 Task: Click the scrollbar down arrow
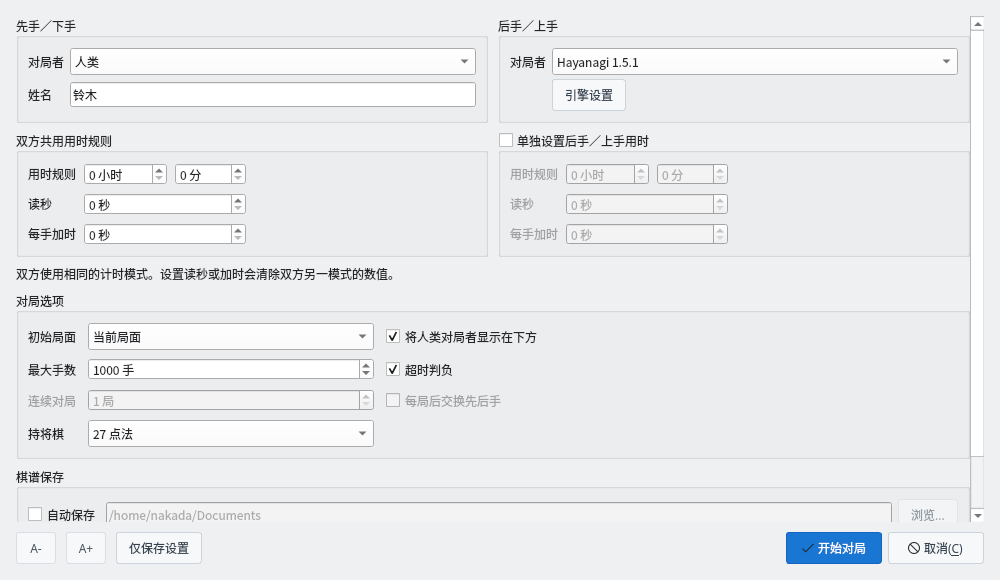(x=977, y=515)
